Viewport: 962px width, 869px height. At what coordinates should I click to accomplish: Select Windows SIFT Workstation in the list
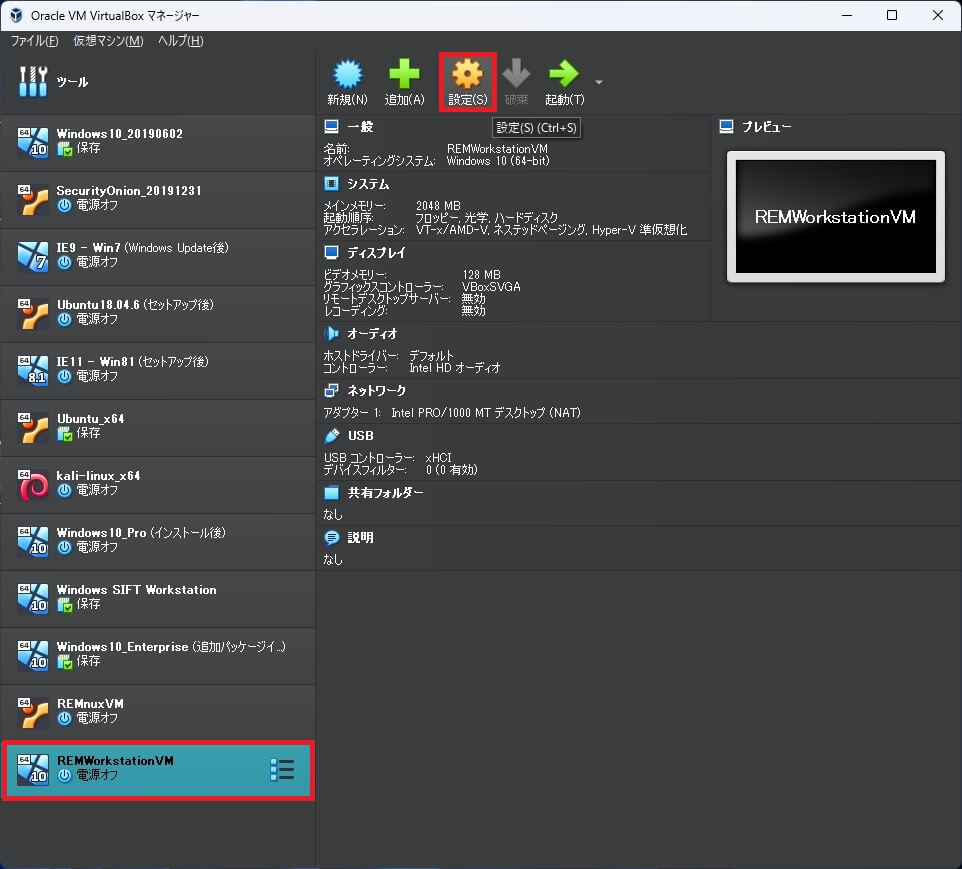pos(158,598)
